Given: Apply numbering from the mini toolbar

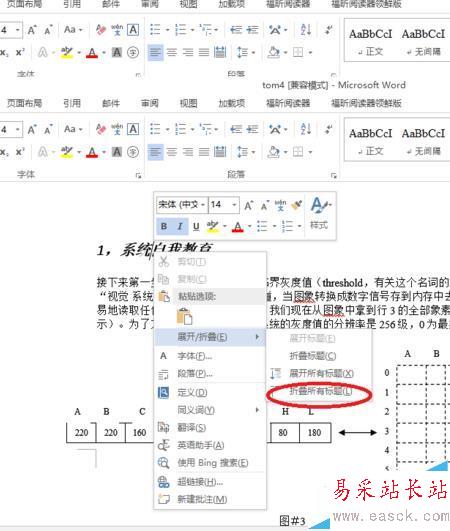Looking at the screenshot, I should 287,226.
